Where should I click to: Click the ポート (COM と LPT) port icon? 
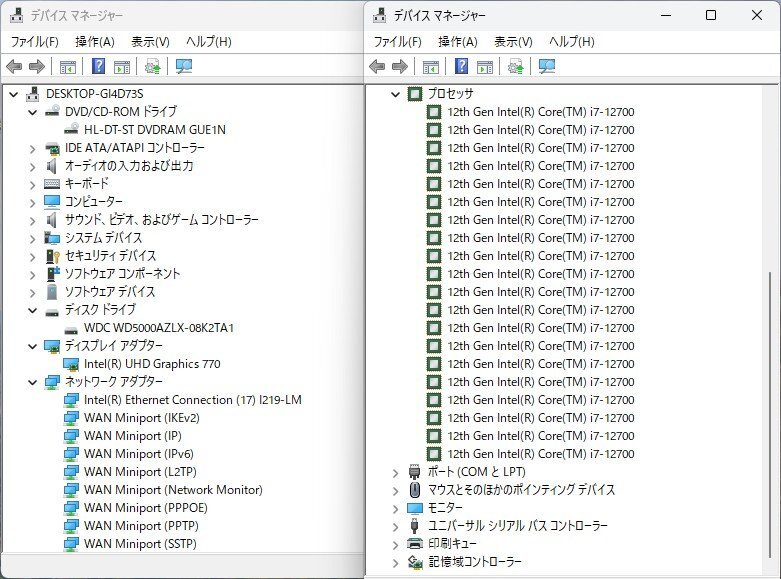tap(414, 472)
